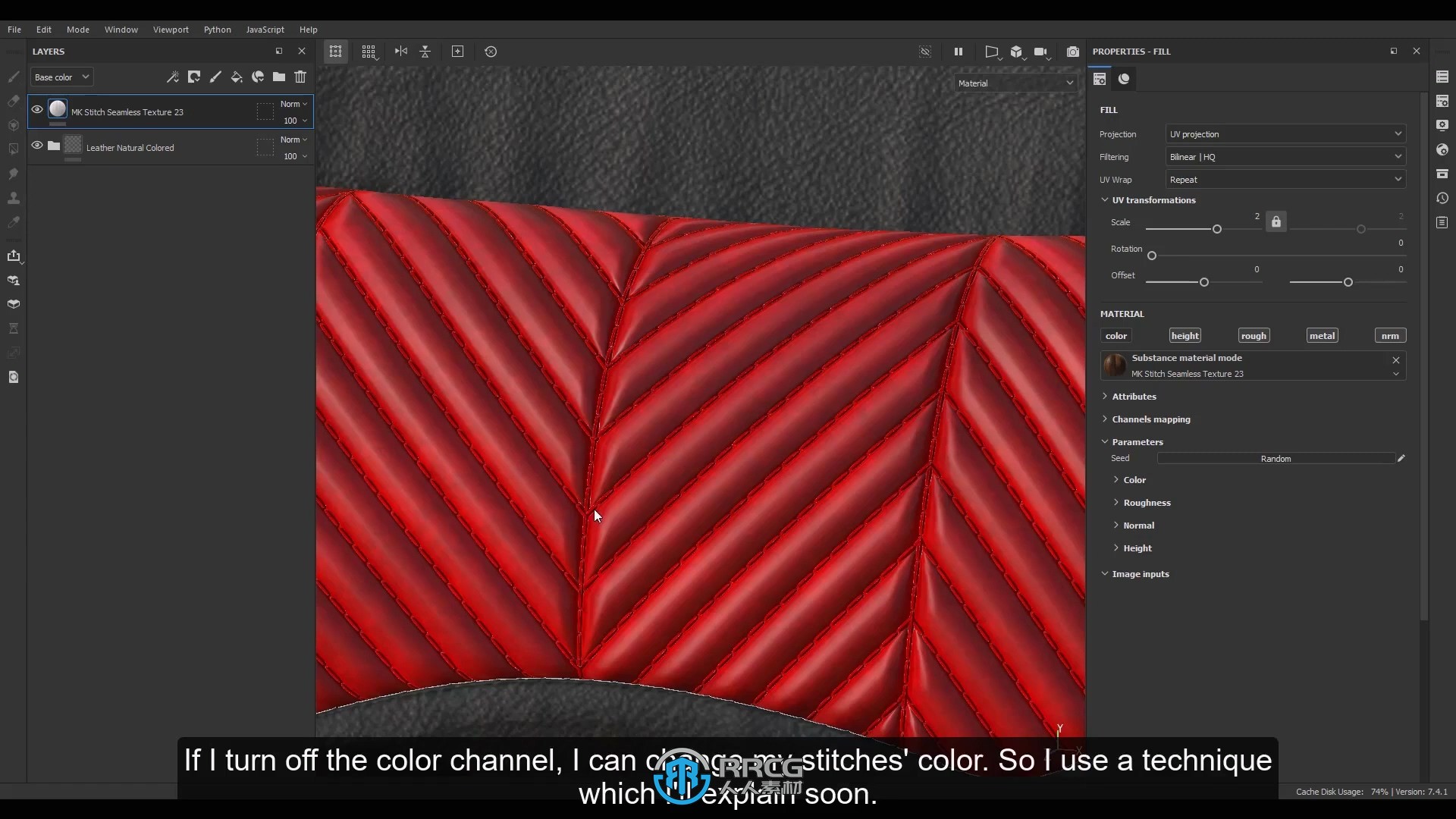Viewport: 1456px width, 819px height.
Task: Hide the MK Stitch Seamless Texture 23 layer
Action: tap(37, 109)
